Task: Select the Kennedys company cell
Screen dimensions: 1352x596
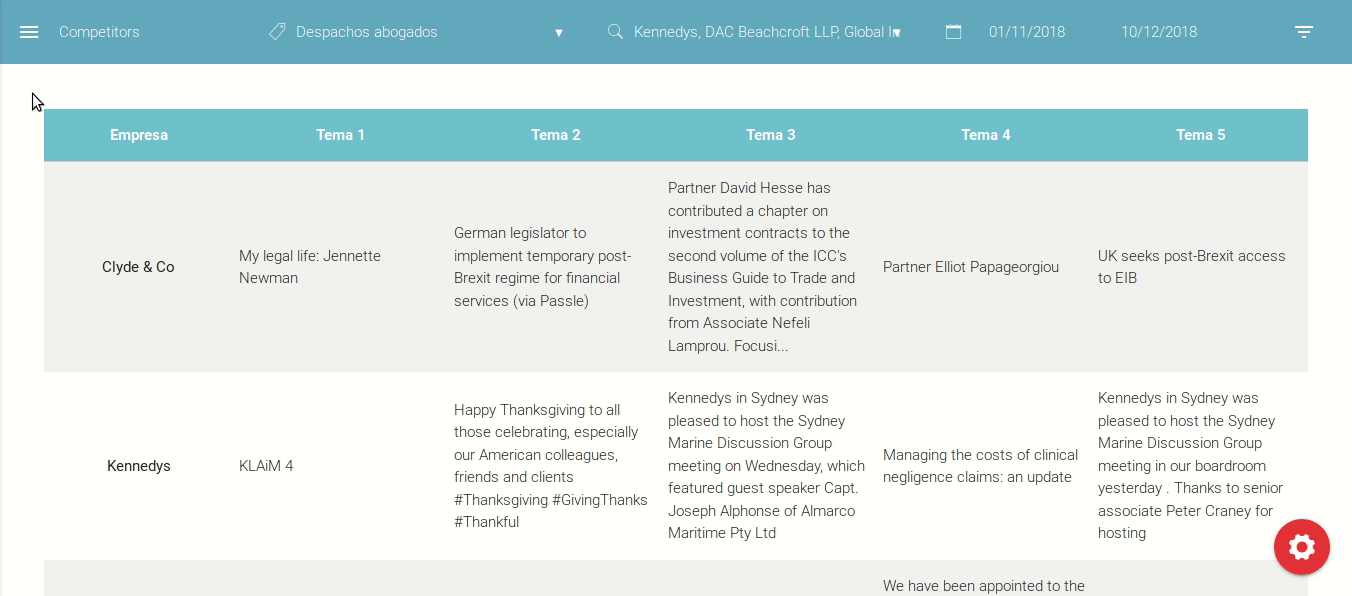Action: pyautogui.click(x=139, y=466)
